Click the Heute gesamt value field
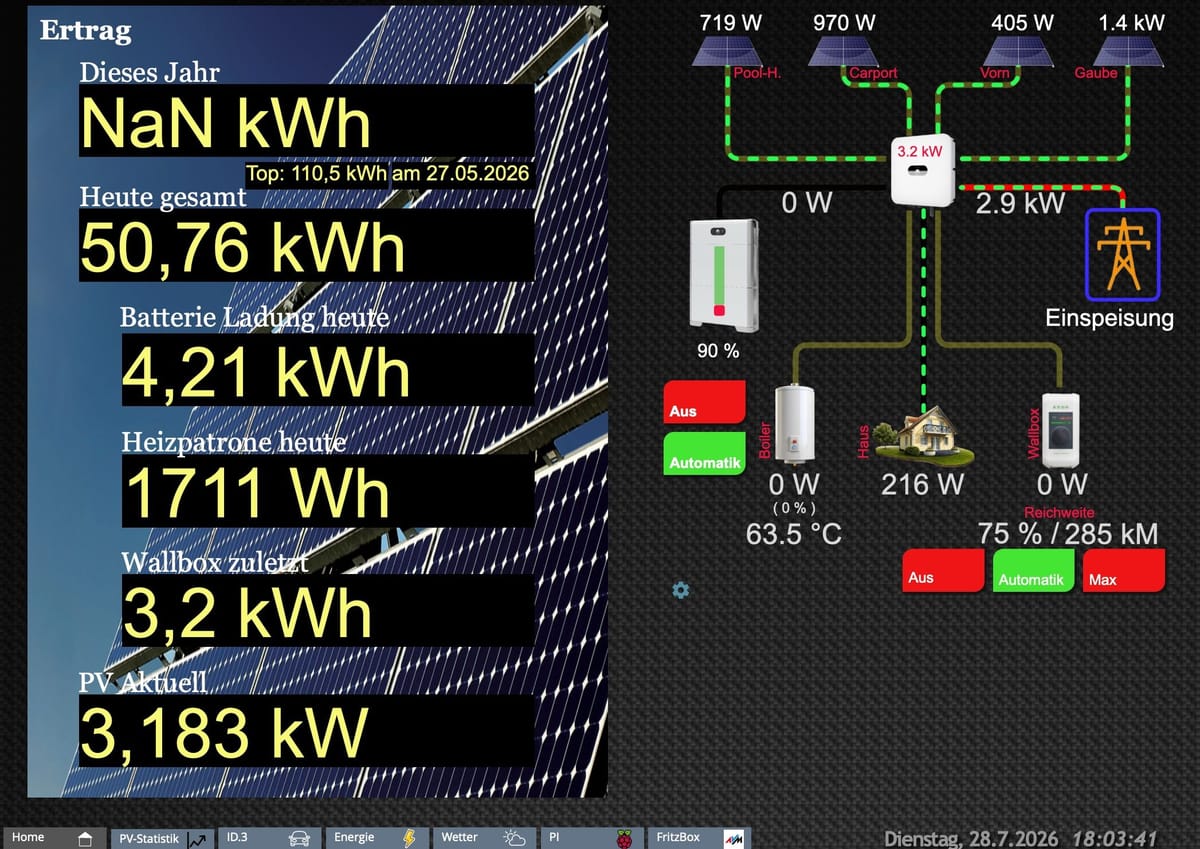This screenshot has width=1200, height=849. pos(306,248)
